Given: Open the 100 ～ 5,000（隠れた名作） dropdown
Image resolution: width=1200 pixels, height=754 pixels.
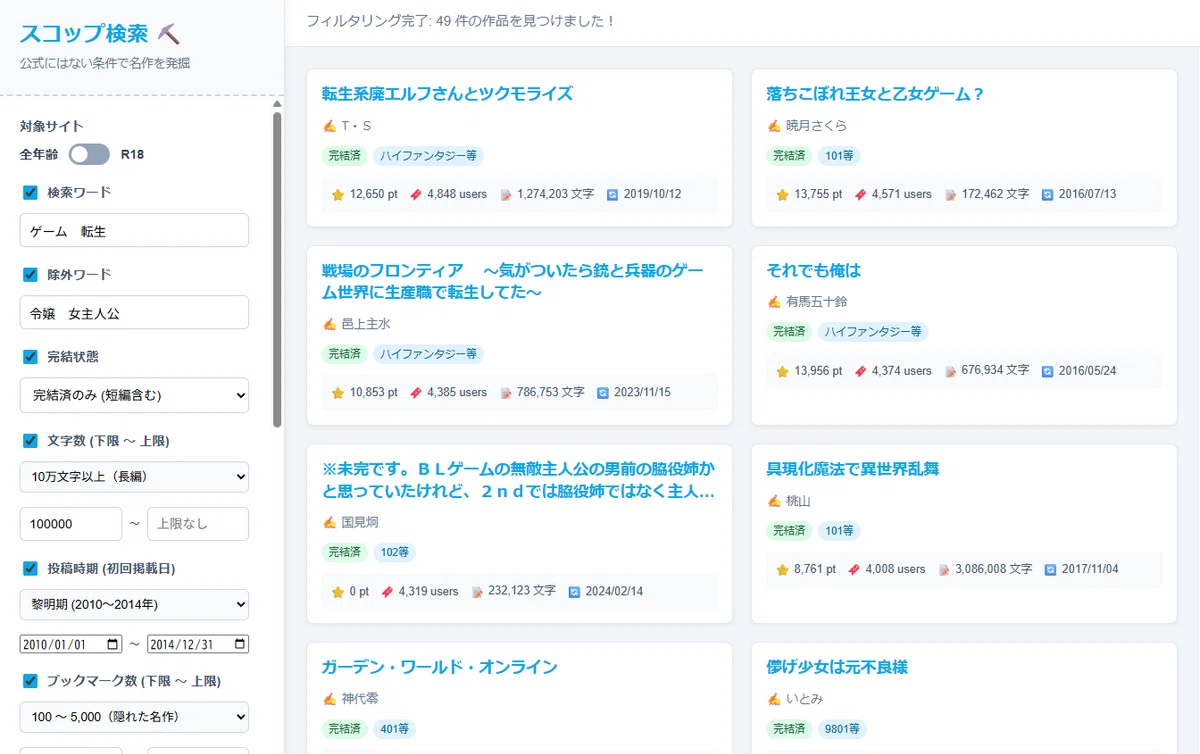Looking at the screenshot, I should [x=134, y=717].
